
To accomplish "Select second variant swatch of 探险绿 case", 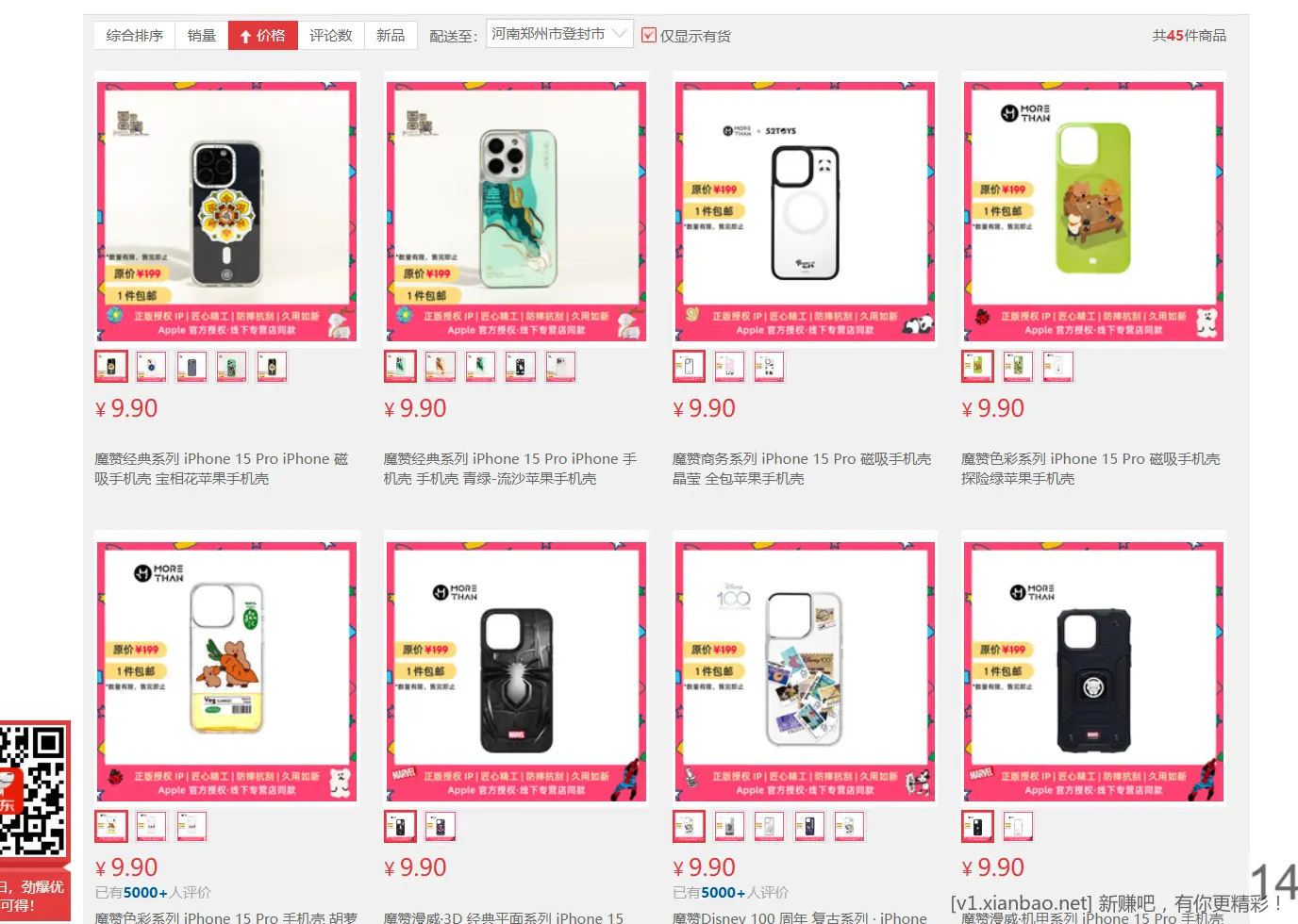I will pyautogui.click(x=1018, y=367).
